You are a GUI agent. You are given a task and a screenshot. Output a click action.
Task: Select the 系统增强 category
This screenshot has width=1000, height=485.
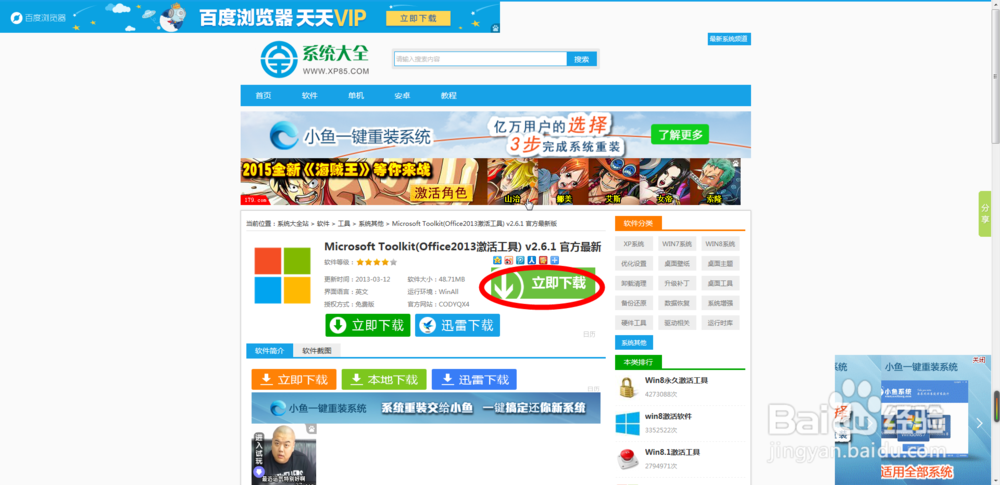coord(721,303)
